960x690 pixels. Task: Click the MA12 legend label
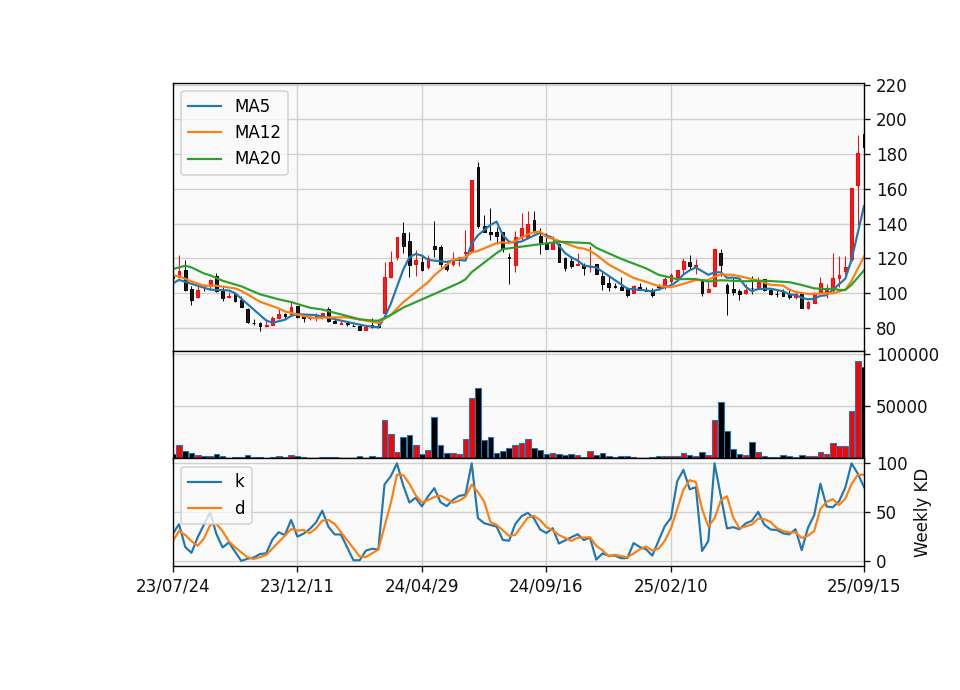(x=257, y=132)
